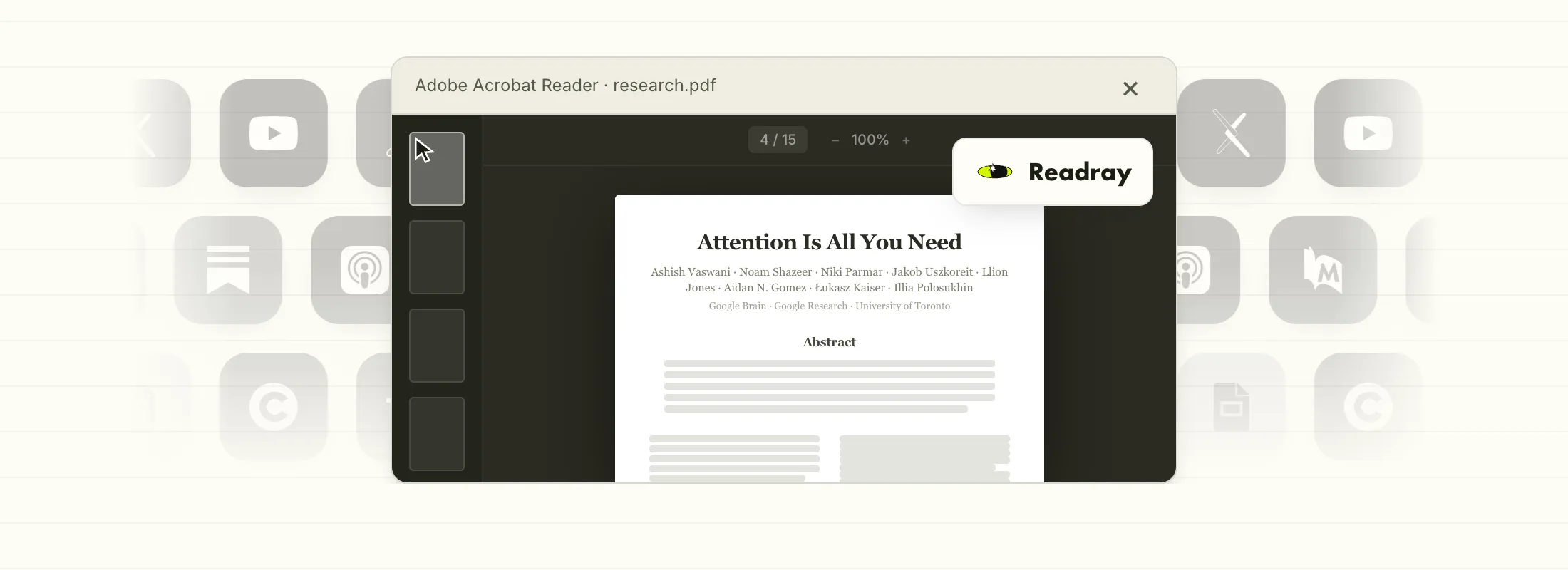
Task: Open the C-logo app icon below left YouTube
Action: point(274,407)
